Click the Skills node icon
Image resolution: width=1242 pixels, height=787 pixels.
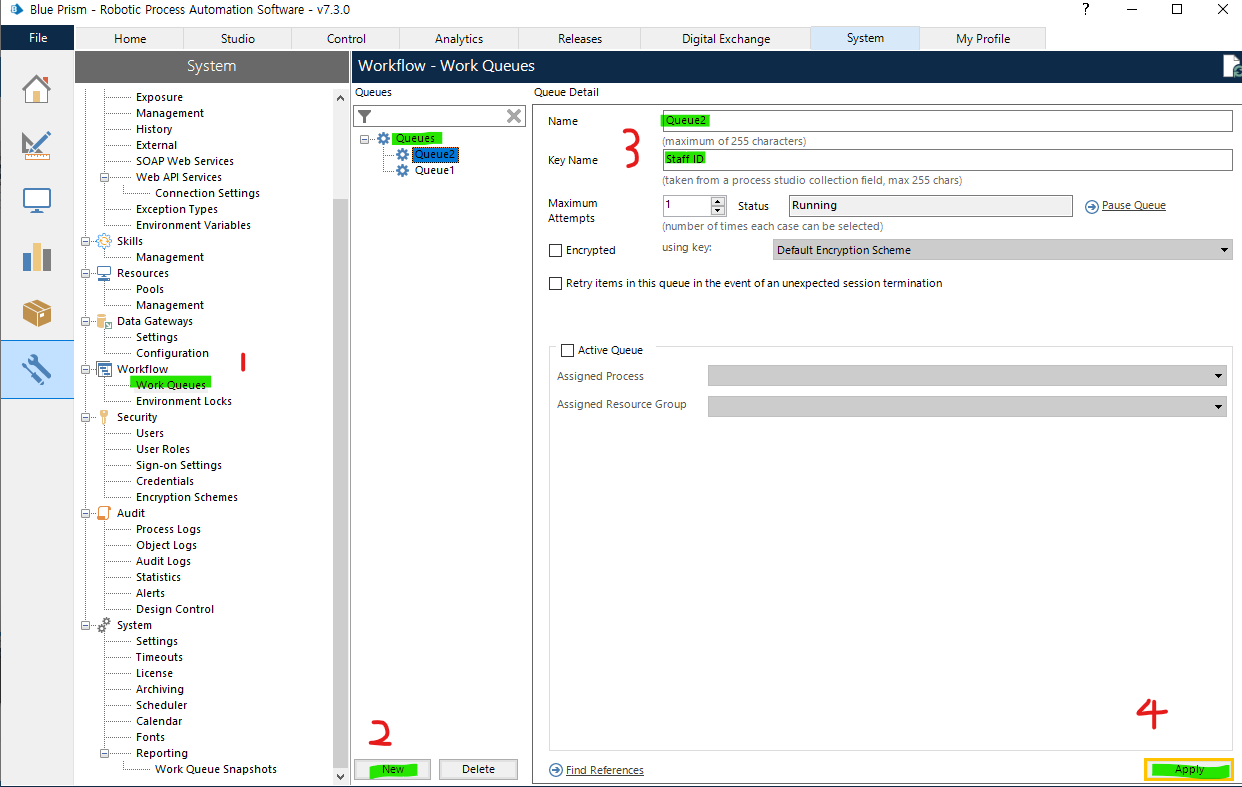(104, 241)
